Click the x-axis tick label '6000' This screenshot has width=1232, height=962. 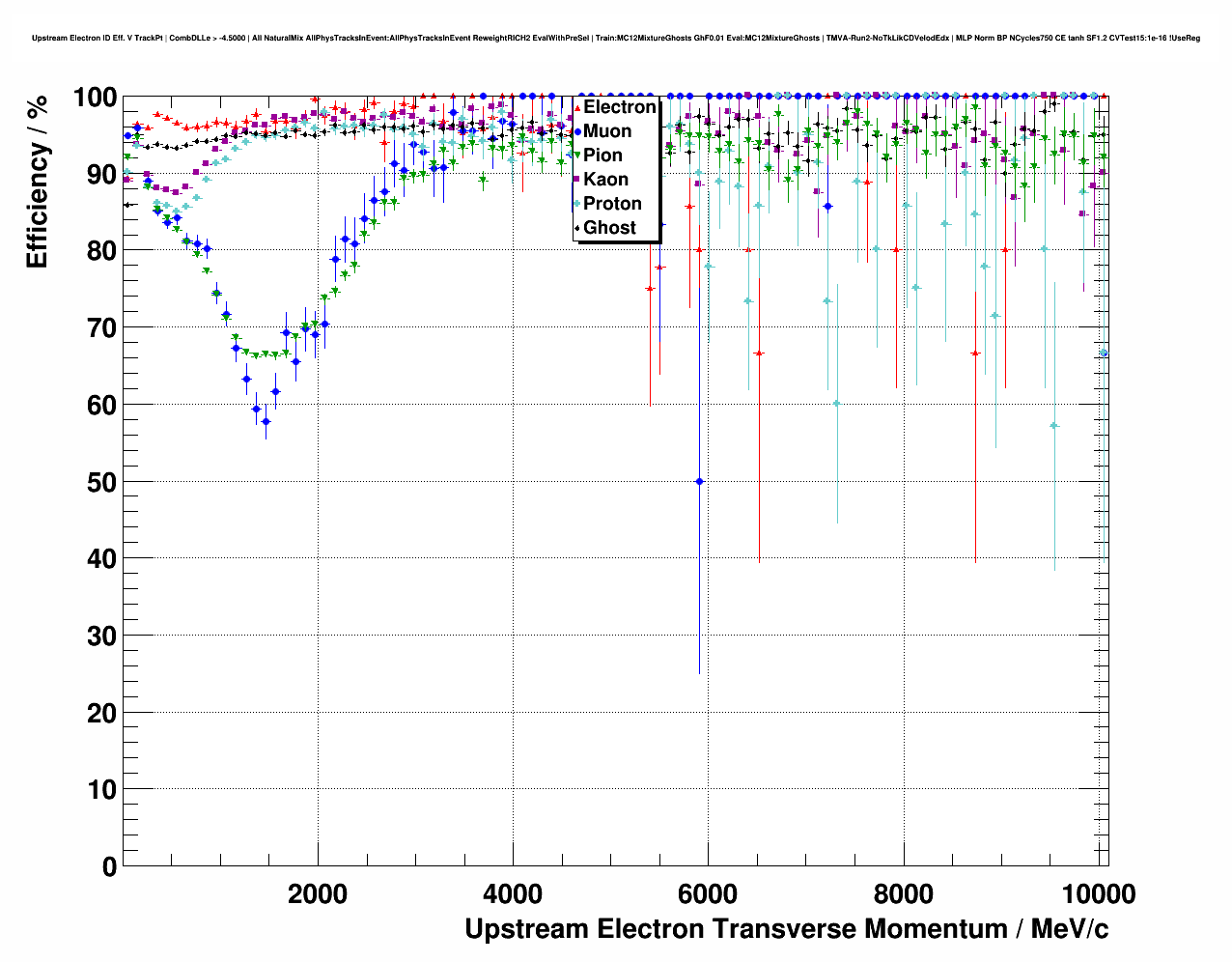(708, 894)
